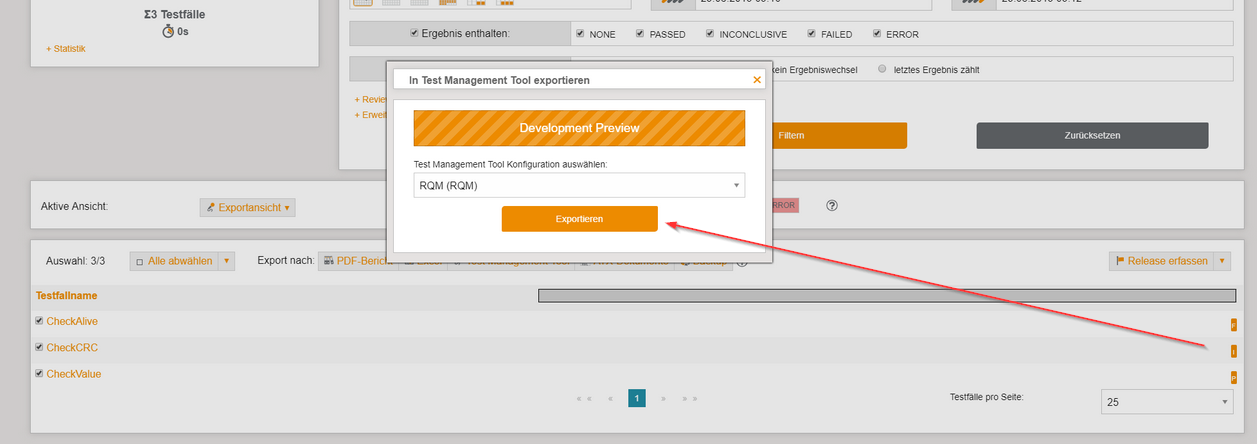Open the Testfälle pro Seite dropdown
The image size is (1257, 444).
pos(1167,402)
